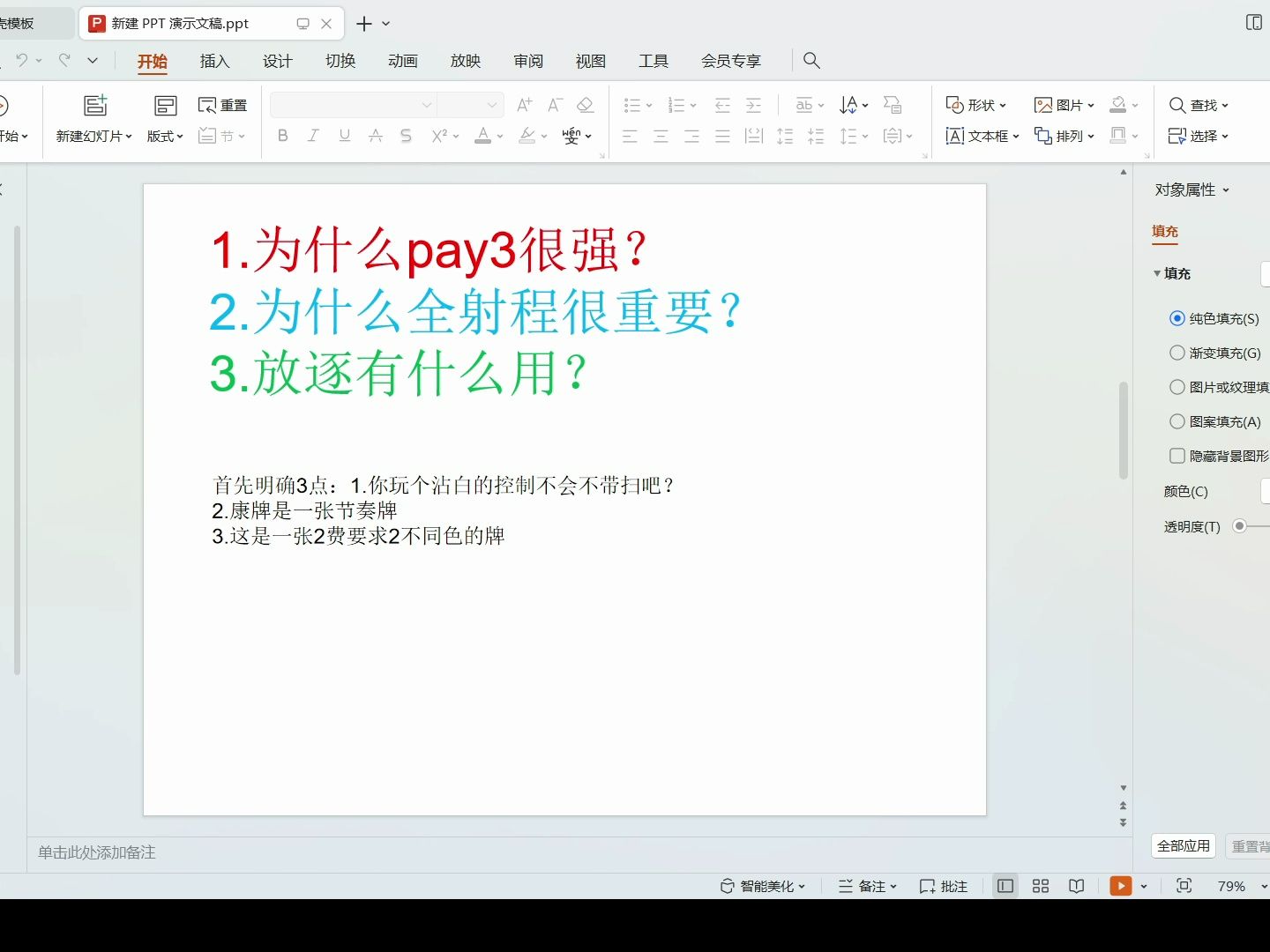
Task: Click the decrease indent icon
Action: click(722, 105)
